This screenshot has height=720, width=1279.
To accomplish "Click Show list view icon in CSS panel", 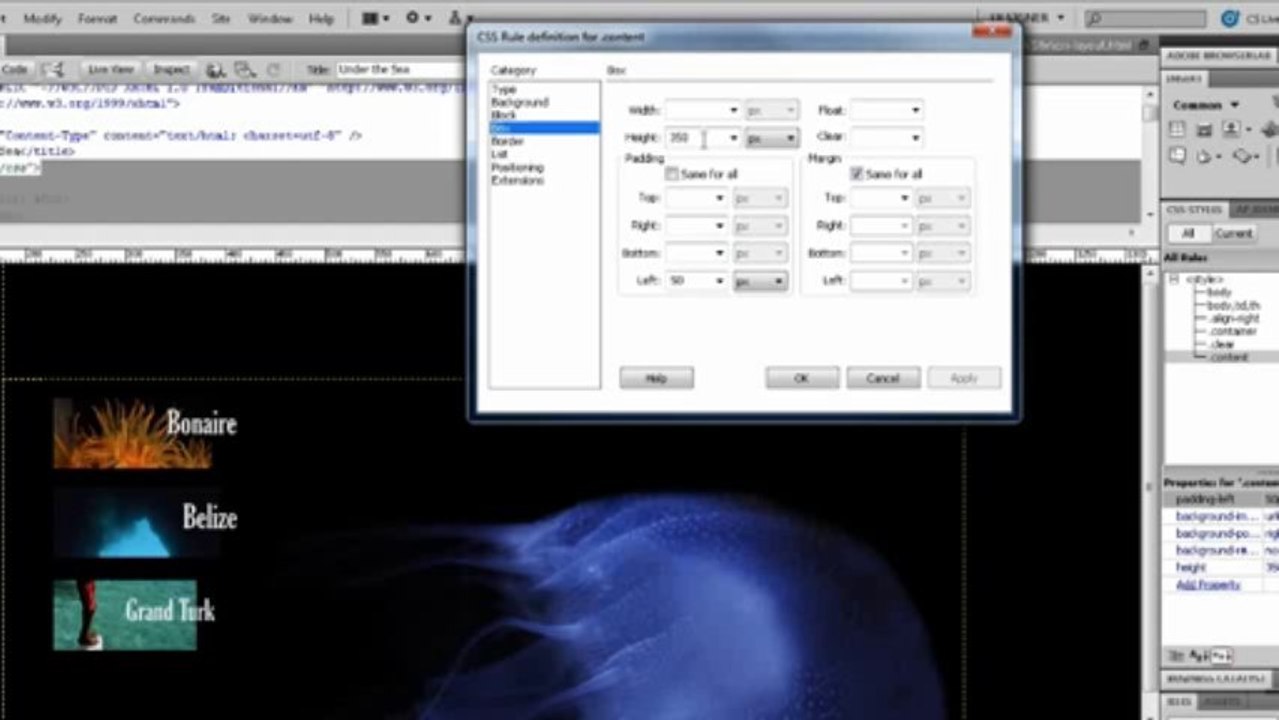I will pyautogui.click(x=1200, y=656).
